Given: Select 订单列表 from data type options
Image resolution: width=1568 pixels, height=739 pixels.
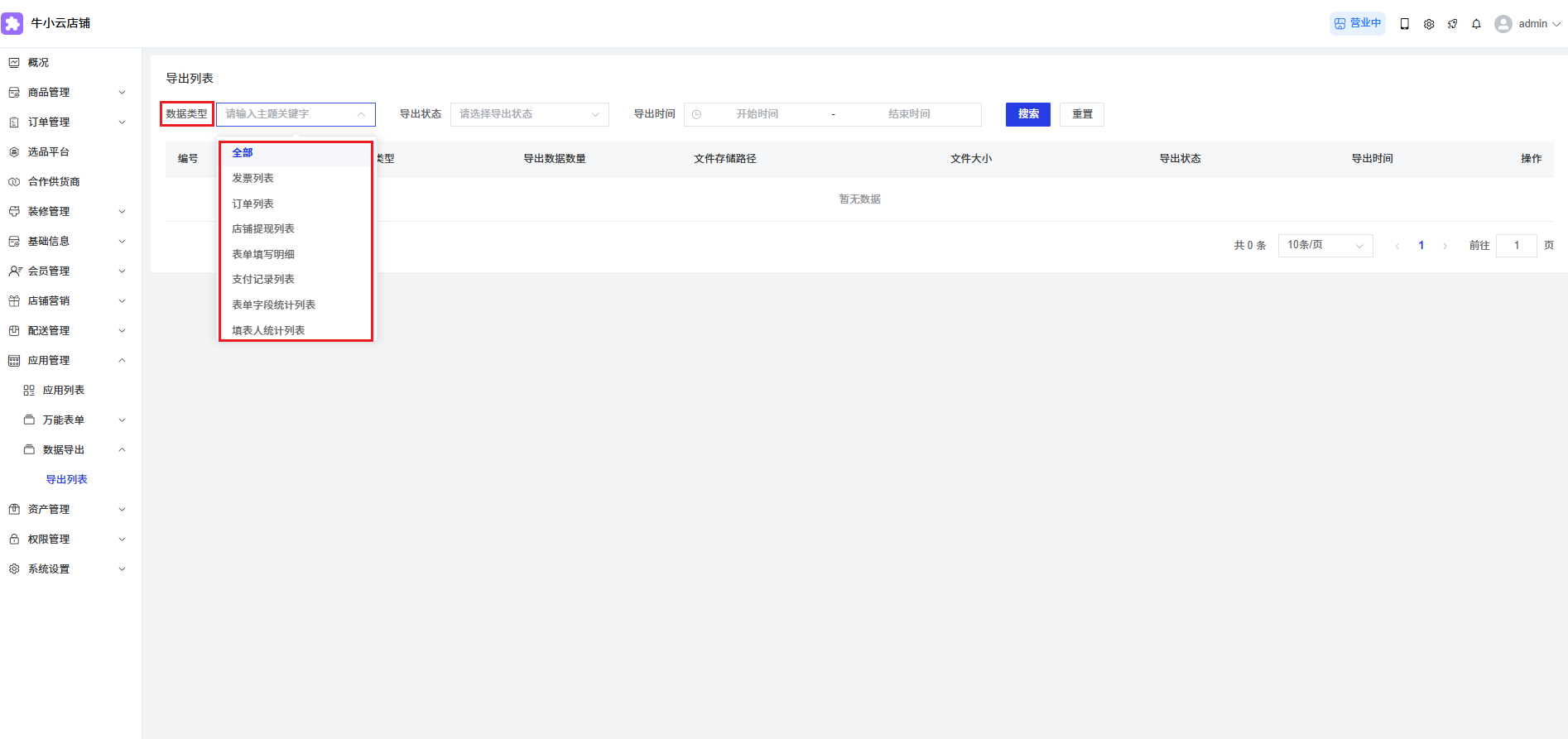Looking at the screenshot, I should (x=253, y=204).
